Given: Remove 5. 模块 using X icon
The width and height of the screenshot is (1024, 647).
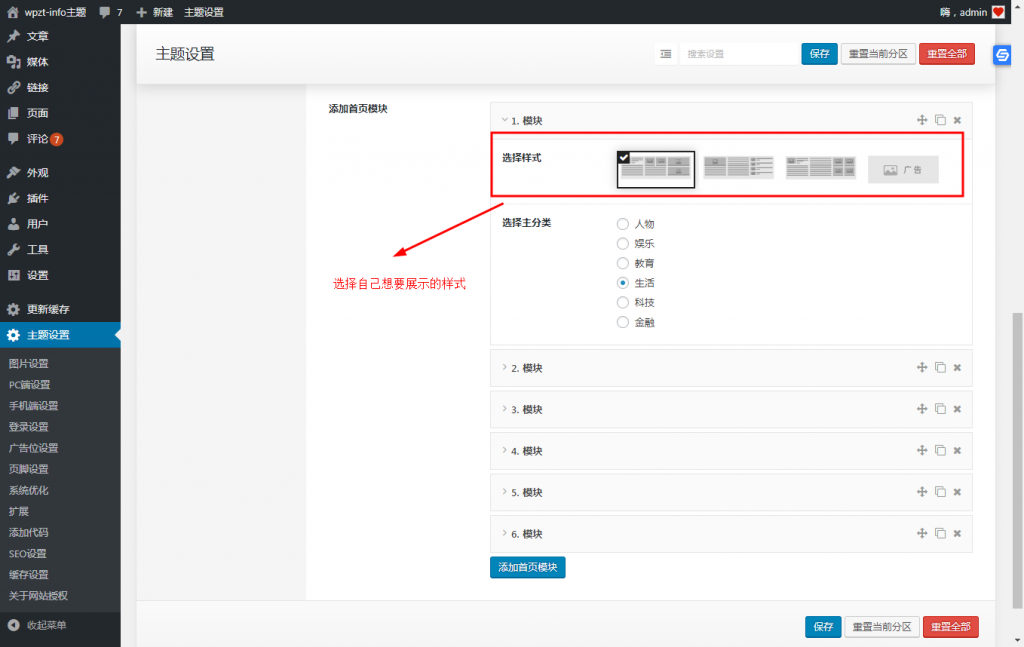Looking at the screenshot, I should point(957,492).
